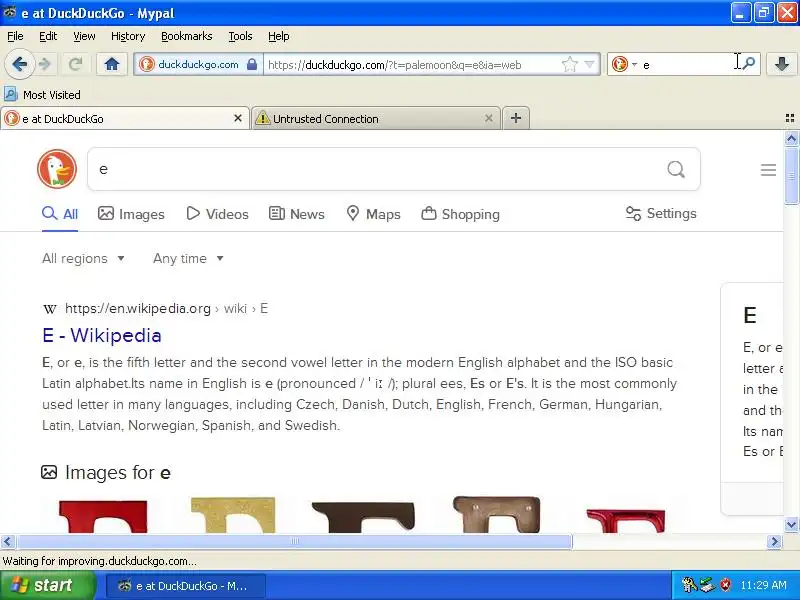The width and height of the screenshot is (800, 600).
Task: Open the gold letter E image thumbnail
Action: pyautogui.click(x=233, y=515)
